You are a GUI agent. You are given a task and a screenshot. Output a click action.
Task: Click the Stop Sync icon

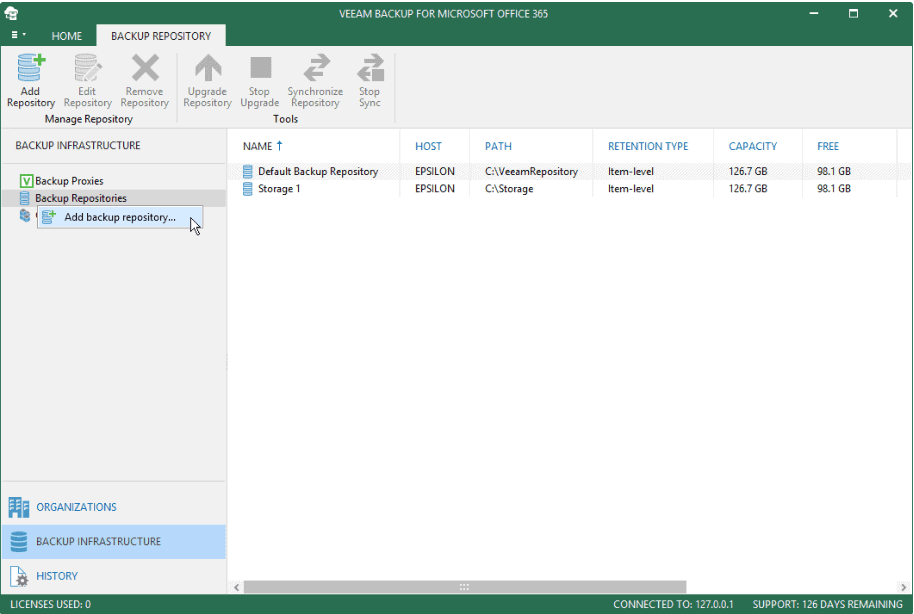point(370,68)
